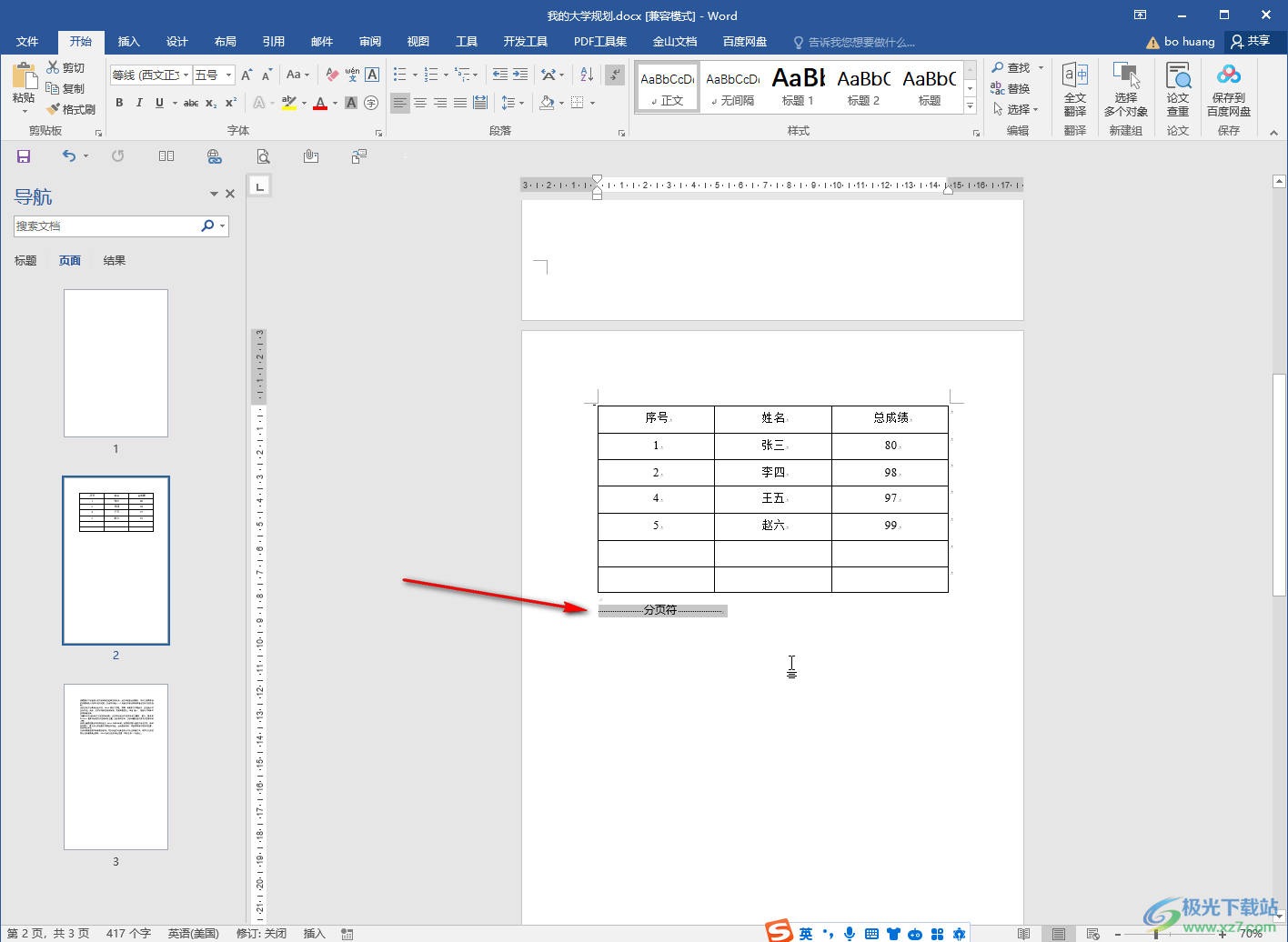Click the Full Text Translate (全文翻译) icon

(x=1075, y=90)
